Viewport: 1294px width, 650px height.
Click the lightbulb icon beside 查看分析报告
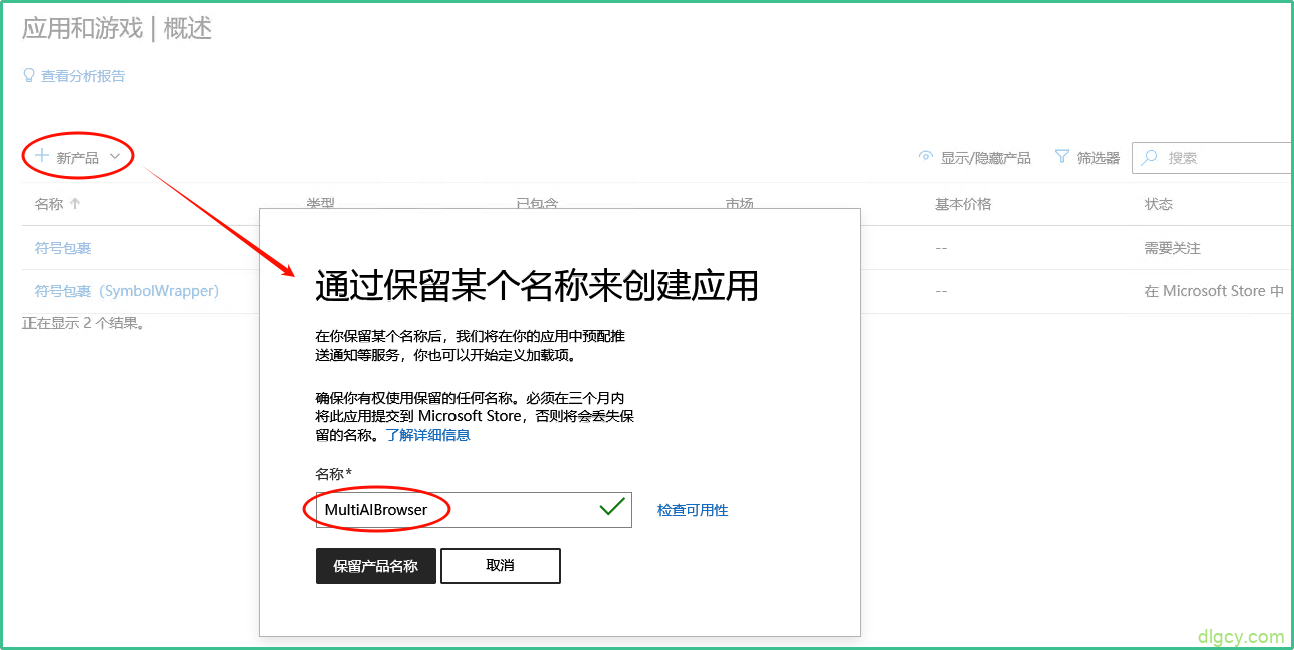[x=28, y=75]
